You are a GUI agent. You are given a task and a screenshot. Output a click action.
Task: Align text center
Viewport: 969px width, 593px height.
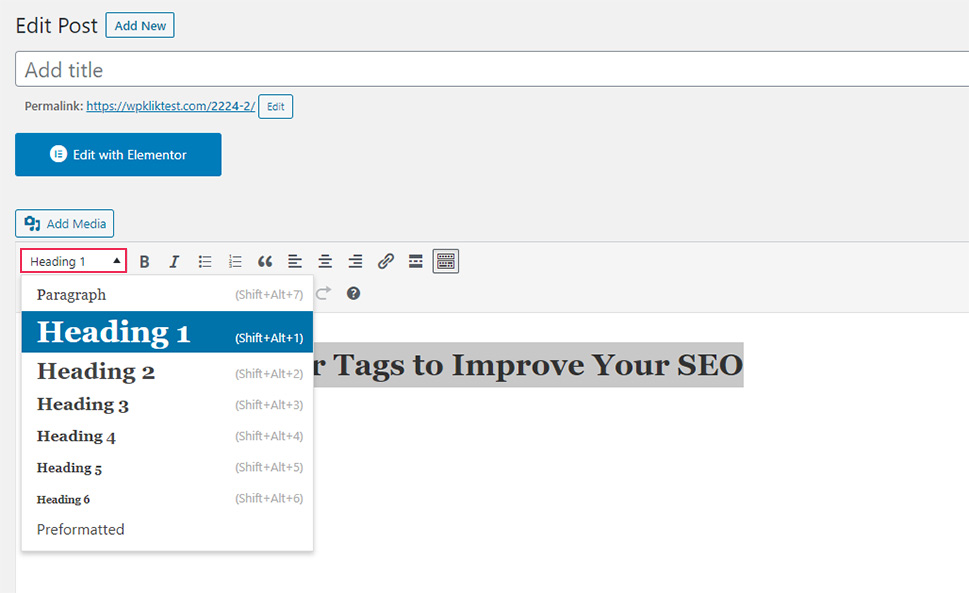pos(325,261)
